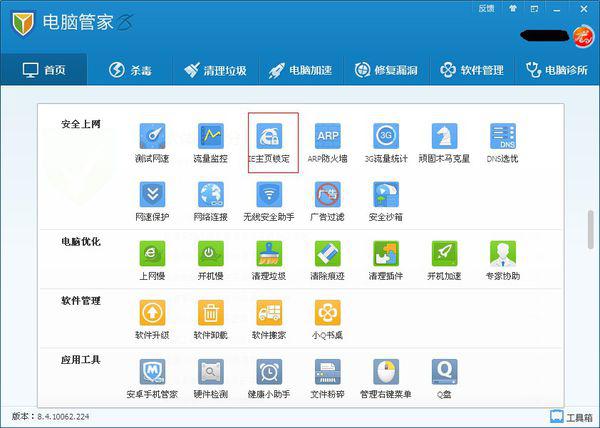Open the 电脑诊所 PC clinic tab
Screen dimensions: 600x428
(x=557, y=70)
